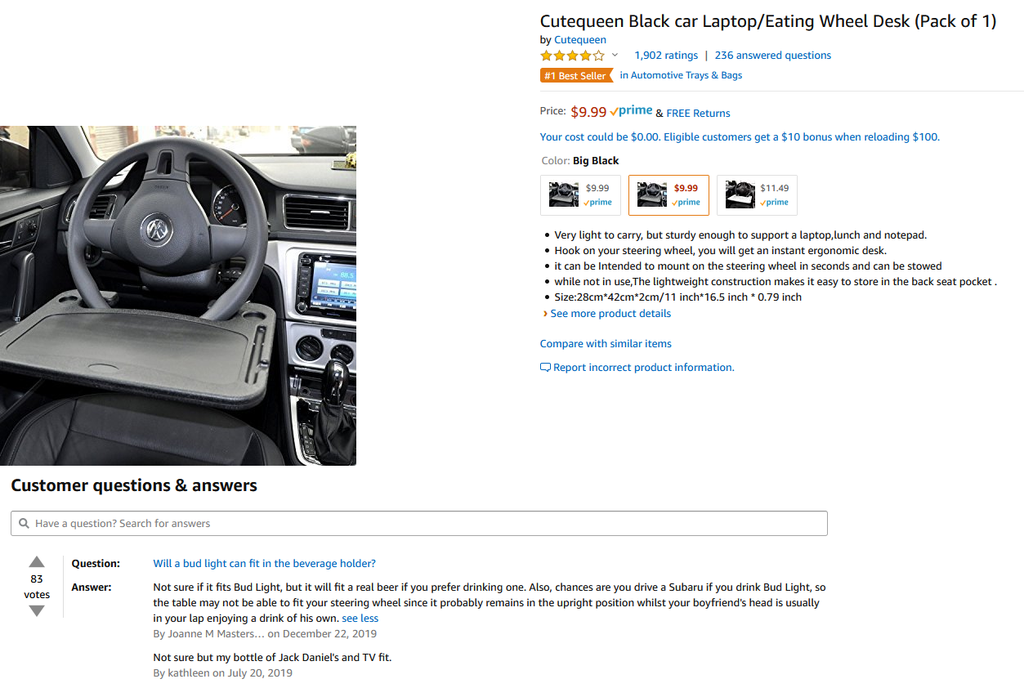Open the 1,902 ratings link
This screenshot has width=1024, height=688.
(666, 55)
